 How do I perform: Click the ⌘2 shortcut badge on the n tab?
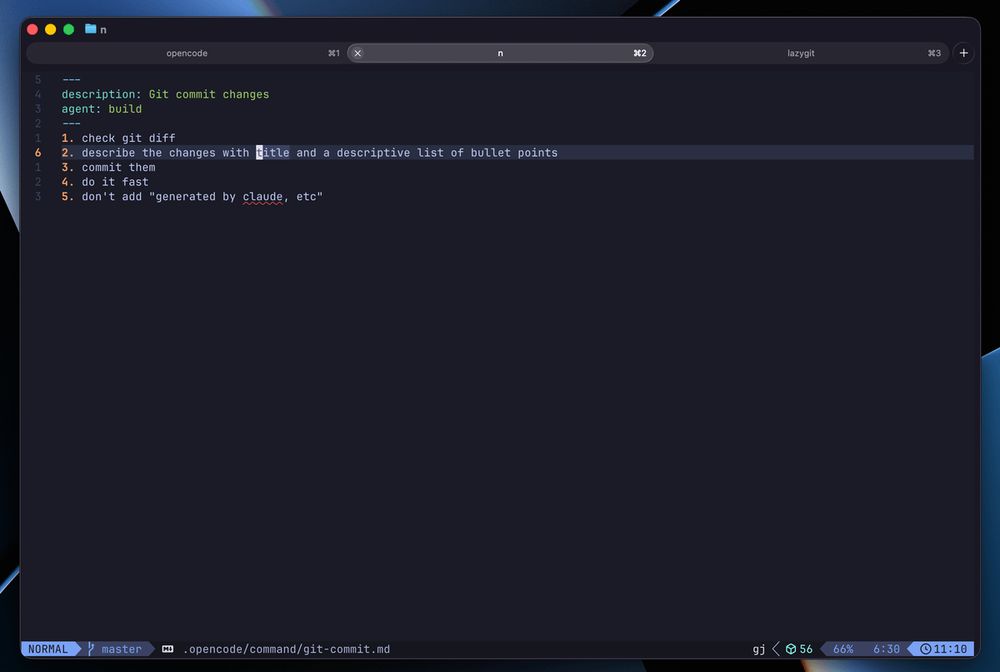click(639, 53)
